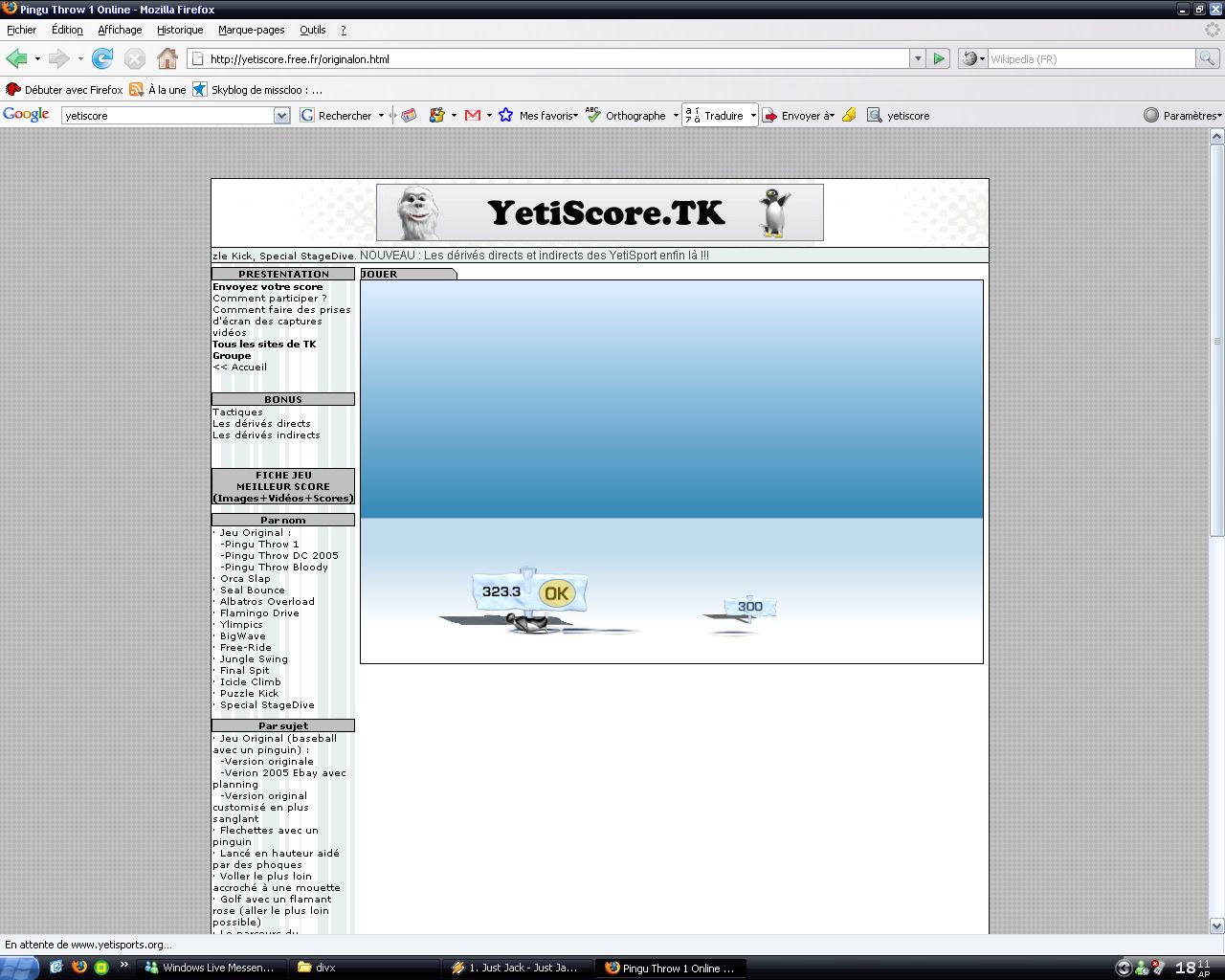
Task: Click the Débuter avec Firefox bookmark
Action: click(64, 89)
